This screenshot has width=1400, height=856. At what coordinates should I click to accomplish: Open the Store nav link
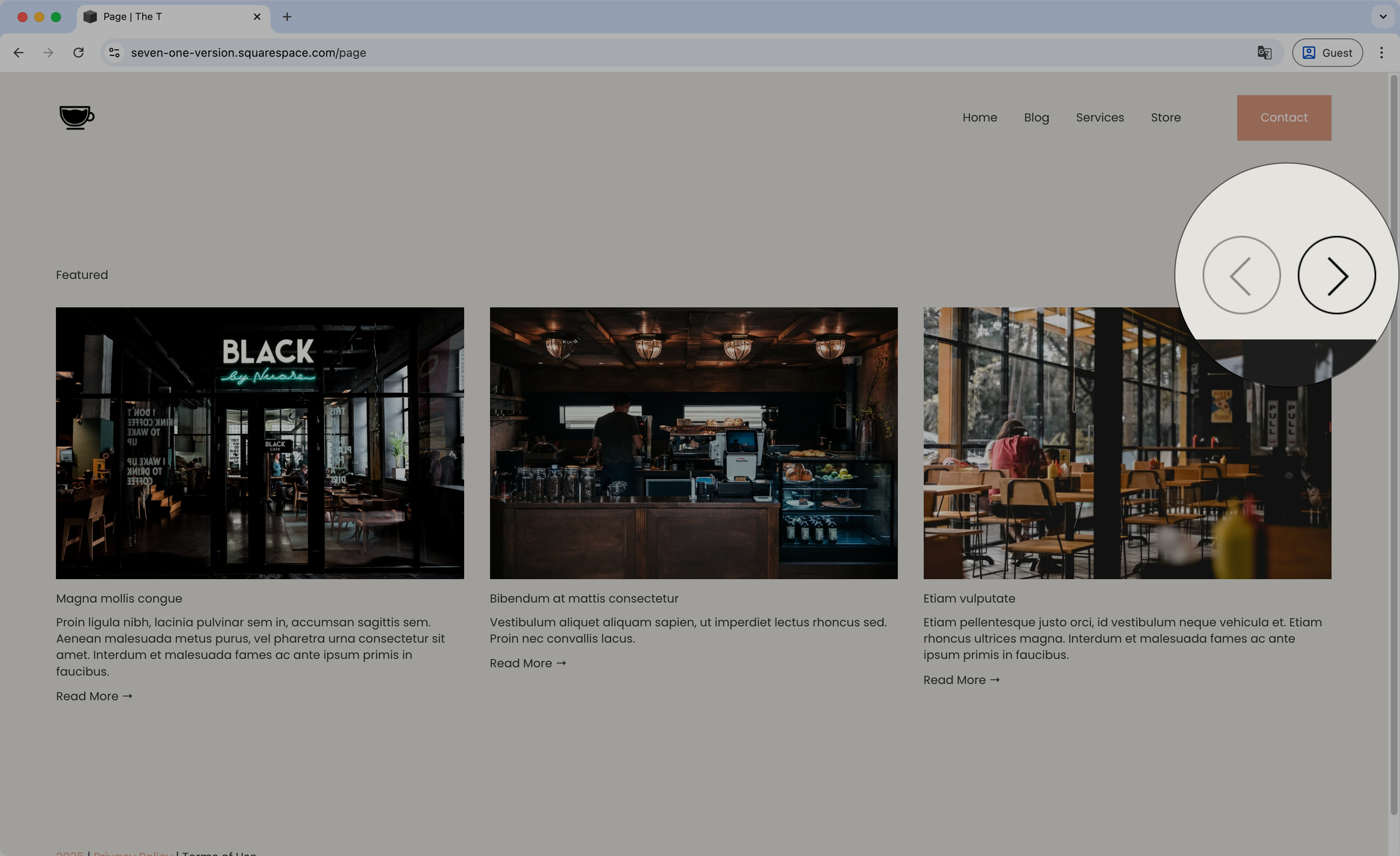(1165, 118)
